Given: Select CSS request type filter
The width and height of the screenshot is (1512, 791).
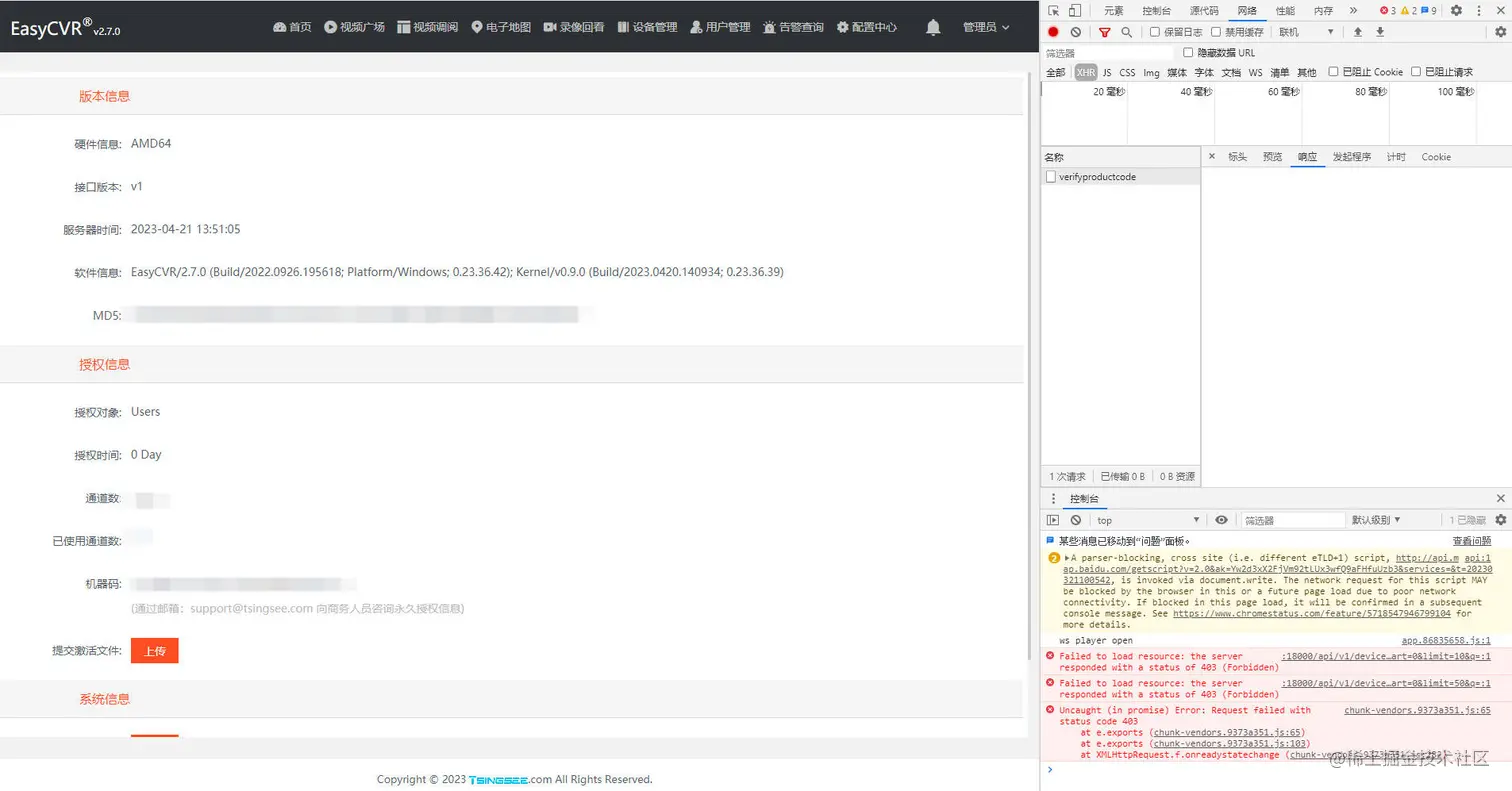Looking at the screenshot, I should (1127, 72).
